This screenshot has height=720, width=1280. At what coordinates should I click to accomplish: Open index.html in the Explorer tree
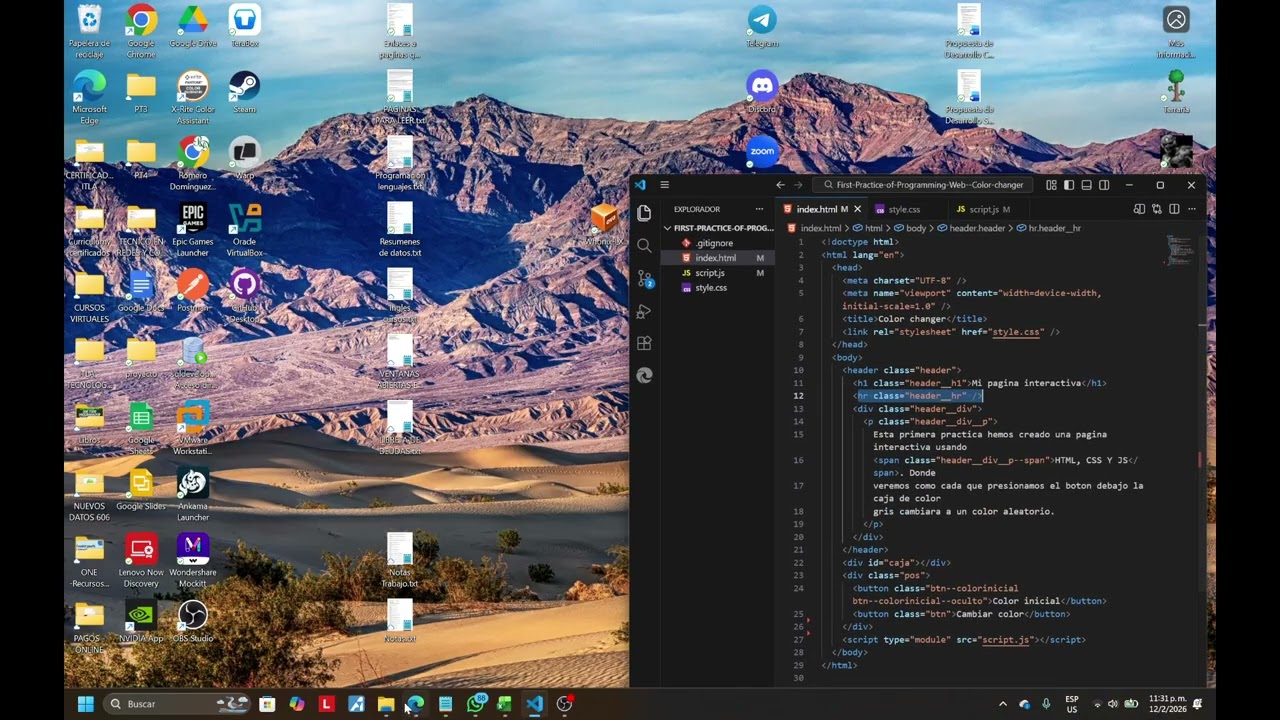pyautogui.click(x=717, y=258)
